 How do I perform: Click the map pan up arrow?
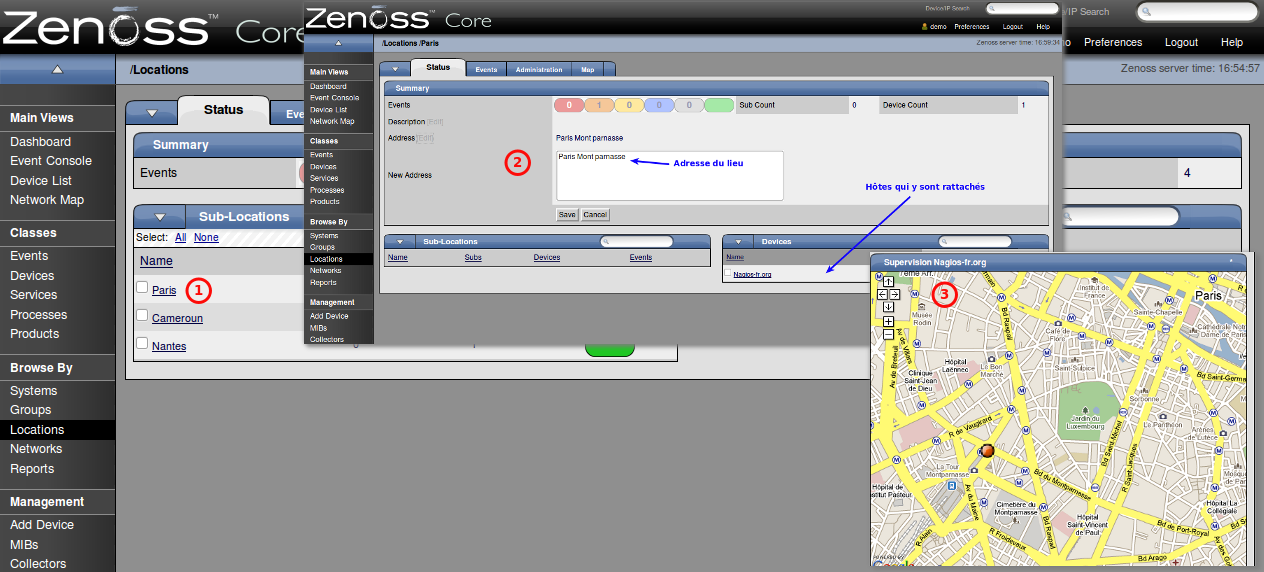888,282
